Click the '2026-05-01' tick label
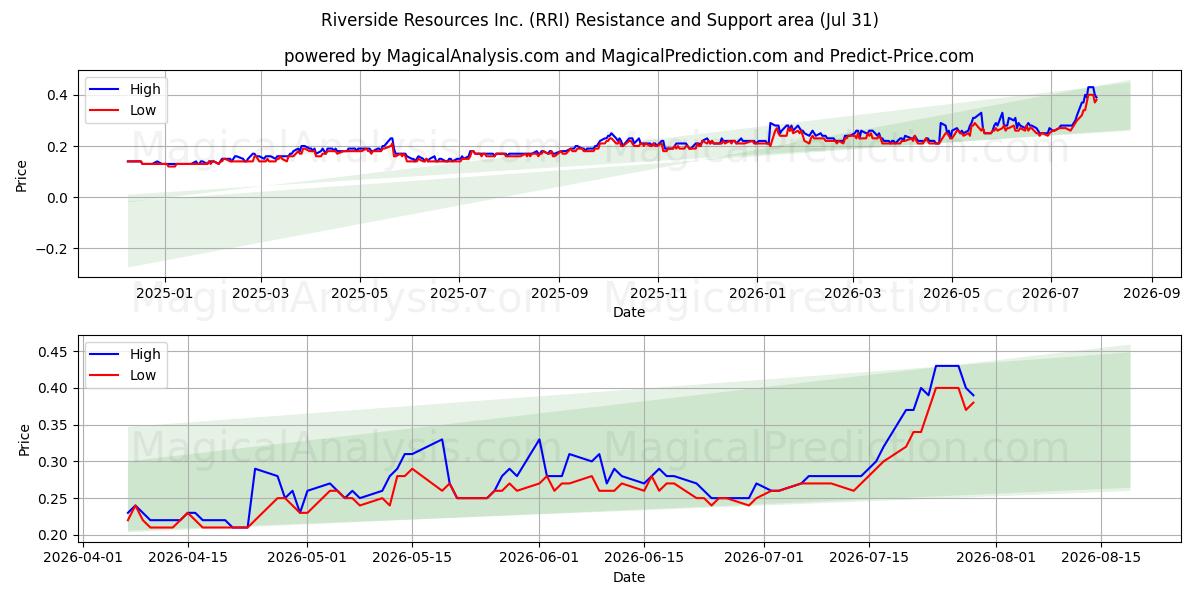Screen dimensions: 1200x600 click(305, 558)
